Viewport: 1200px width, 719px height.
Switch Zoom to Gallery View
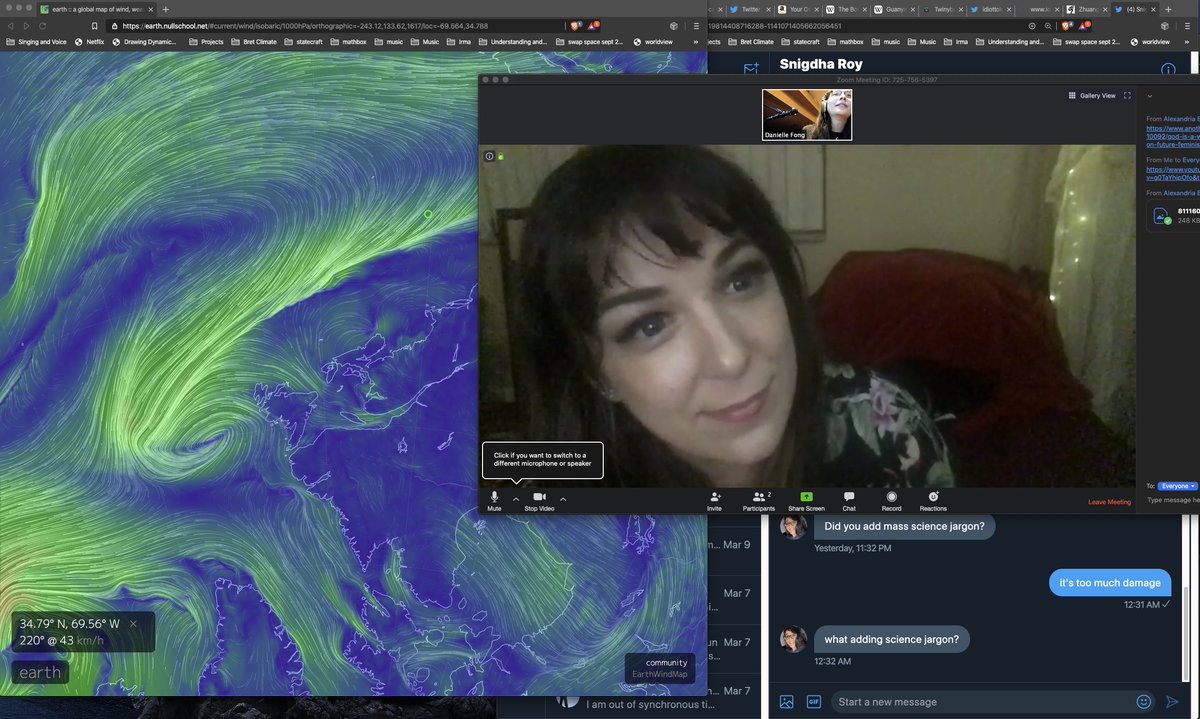pyautogui.click(x=1092, y=96)
